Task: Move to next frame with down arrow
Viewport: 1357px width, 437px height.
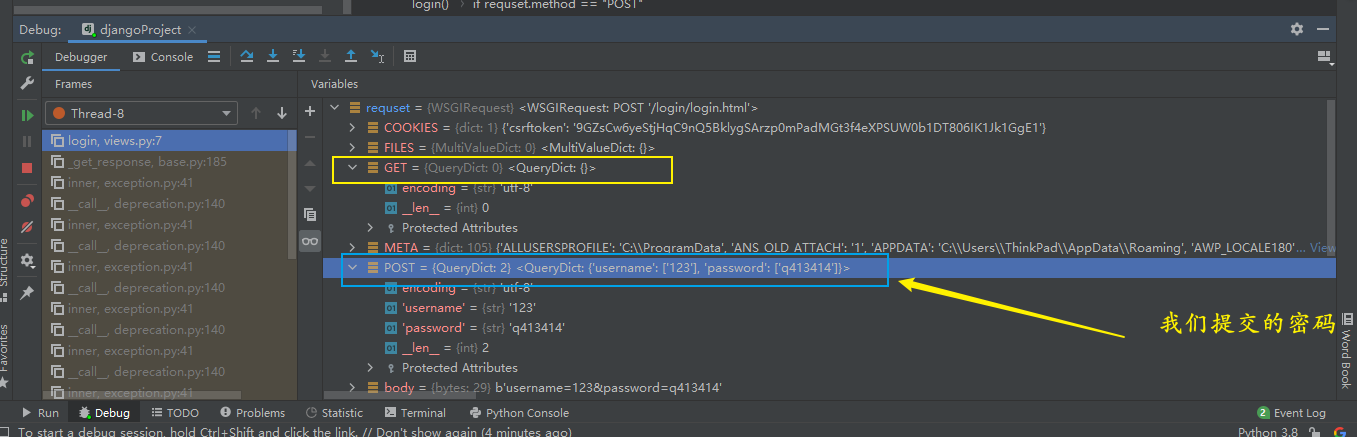Action: pos(282,113)
